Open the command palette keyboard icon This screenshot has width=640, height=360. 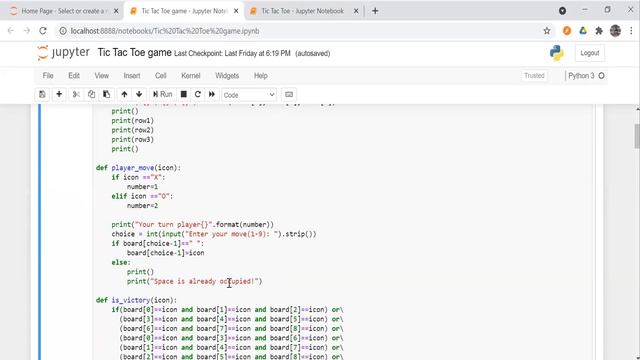(289, 94)
